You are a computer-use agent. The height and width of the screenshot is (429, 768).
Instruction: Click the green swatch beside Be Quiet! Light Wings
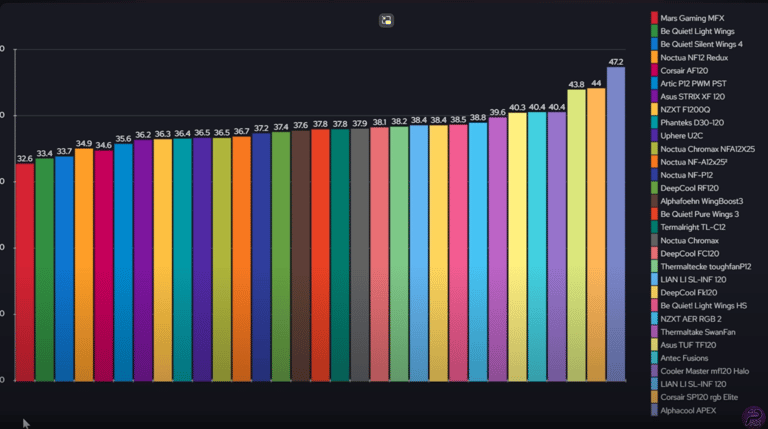654,31
